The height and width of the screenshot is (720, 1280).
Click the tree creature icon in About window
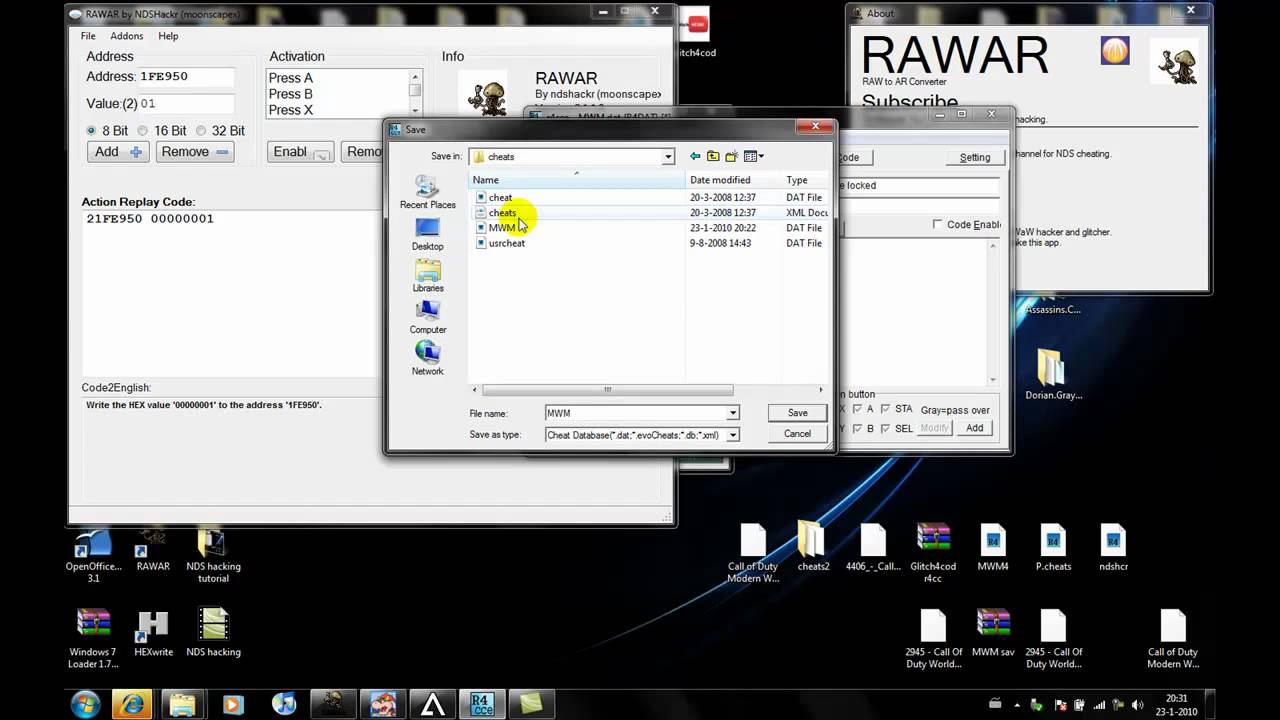pos(1174,62)
